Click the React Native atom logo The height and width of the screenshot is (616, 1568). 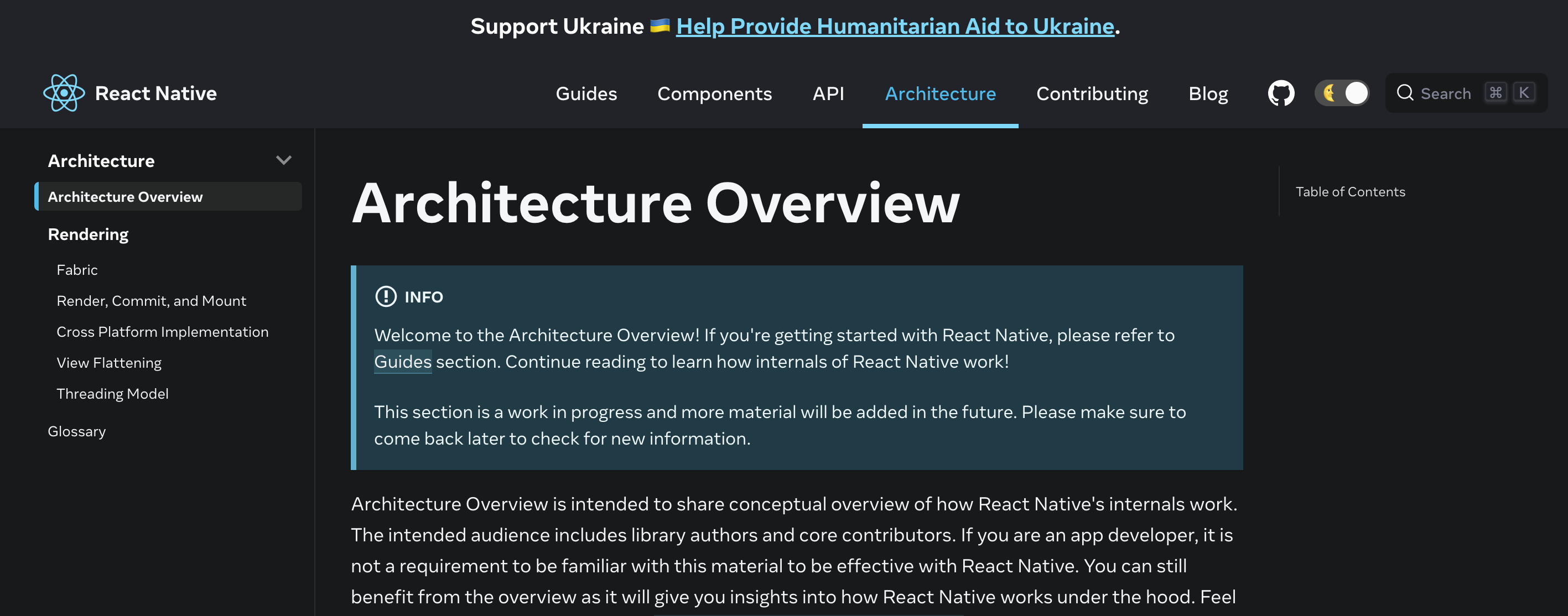(64, 93)
